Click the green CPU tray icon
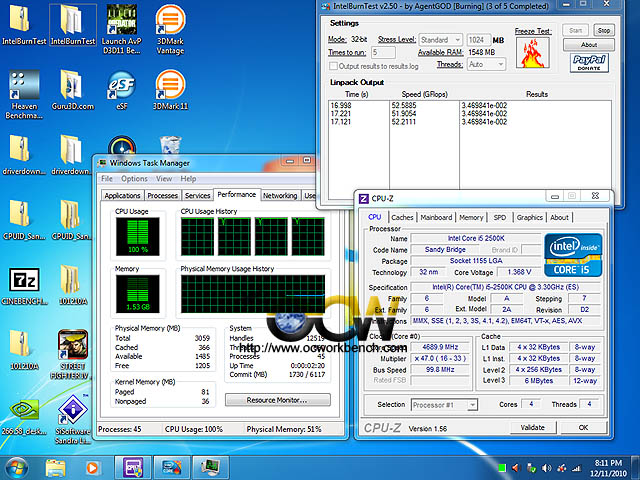Image resolution: width=640 pixels, height=480 pixels. coord(502,468)
